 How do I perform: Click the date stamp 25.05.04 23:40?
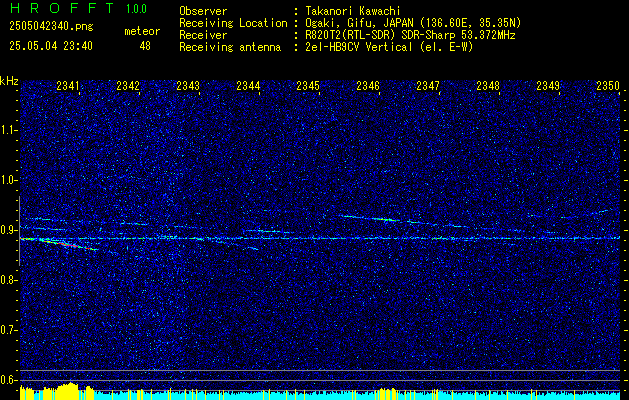(51, 46)
